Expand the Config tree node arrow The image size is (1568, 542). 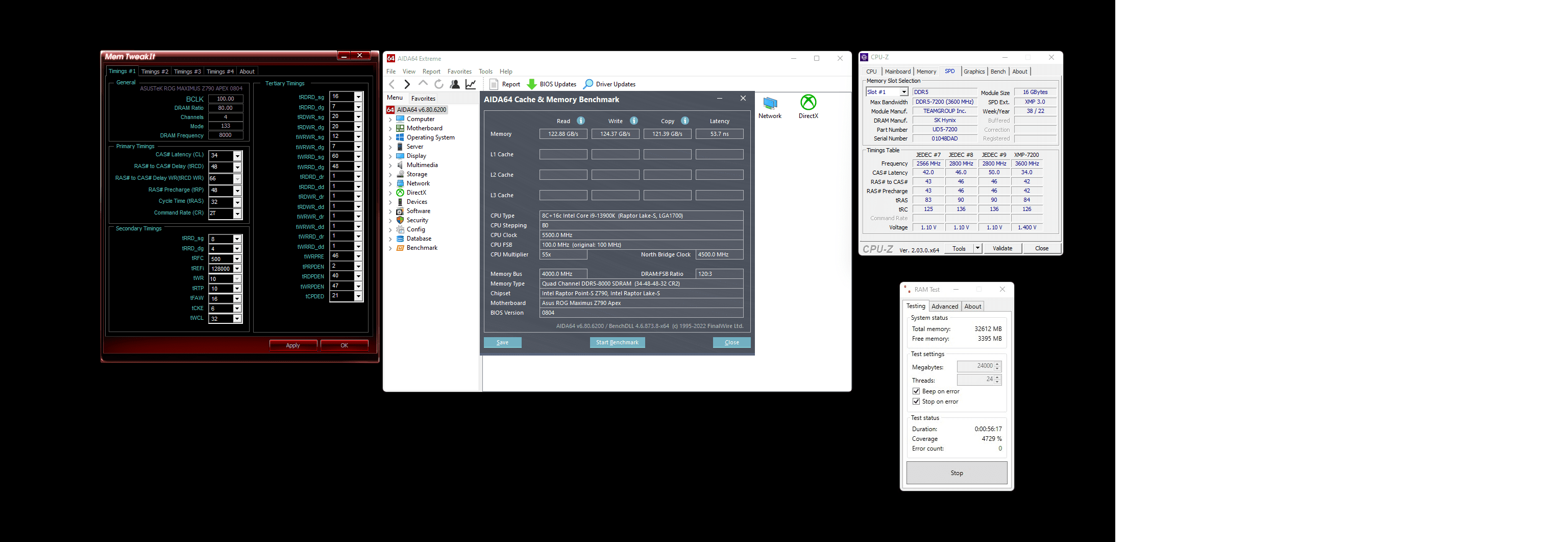390,229
